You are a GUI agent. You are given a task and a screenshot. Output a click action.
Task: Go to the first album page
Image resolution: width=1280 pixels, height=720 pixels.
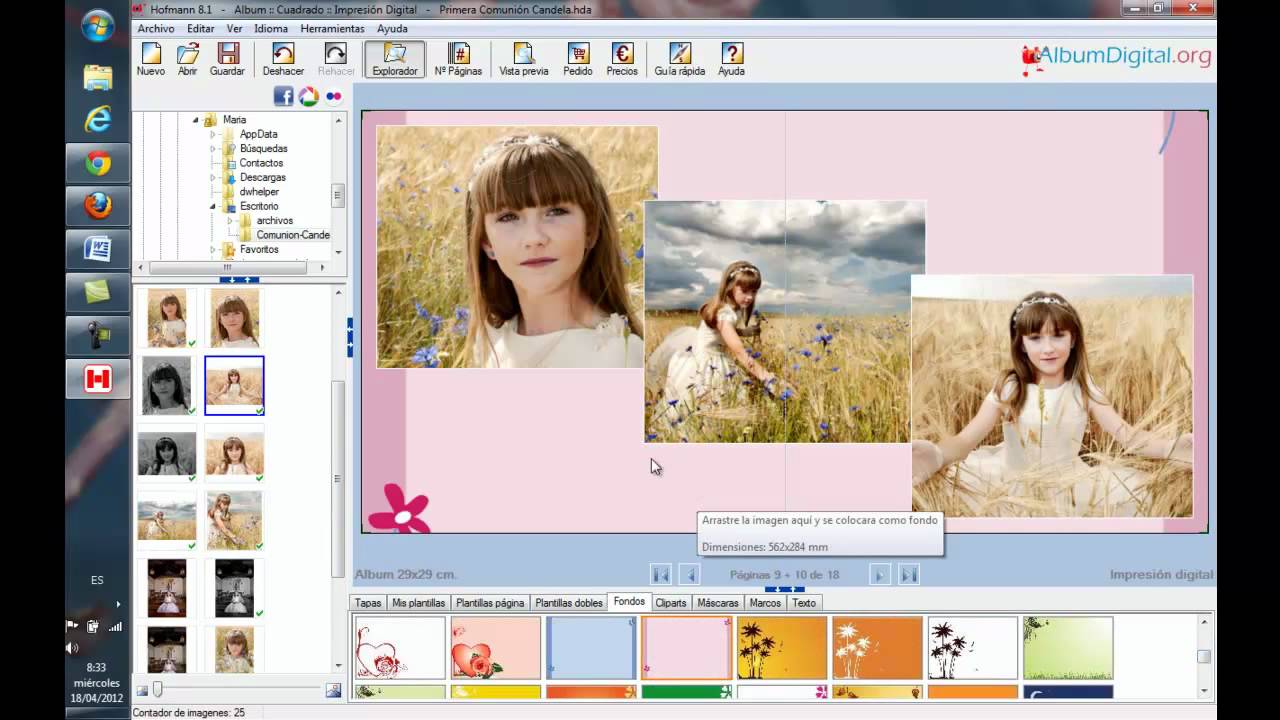[661, 574]
